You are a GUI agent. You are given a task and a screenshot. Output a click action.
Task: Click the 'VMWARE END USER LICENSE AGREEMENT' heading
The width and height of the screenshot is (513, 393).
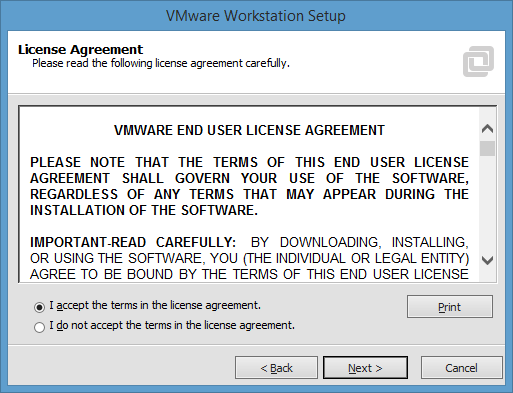pos(249,130)
